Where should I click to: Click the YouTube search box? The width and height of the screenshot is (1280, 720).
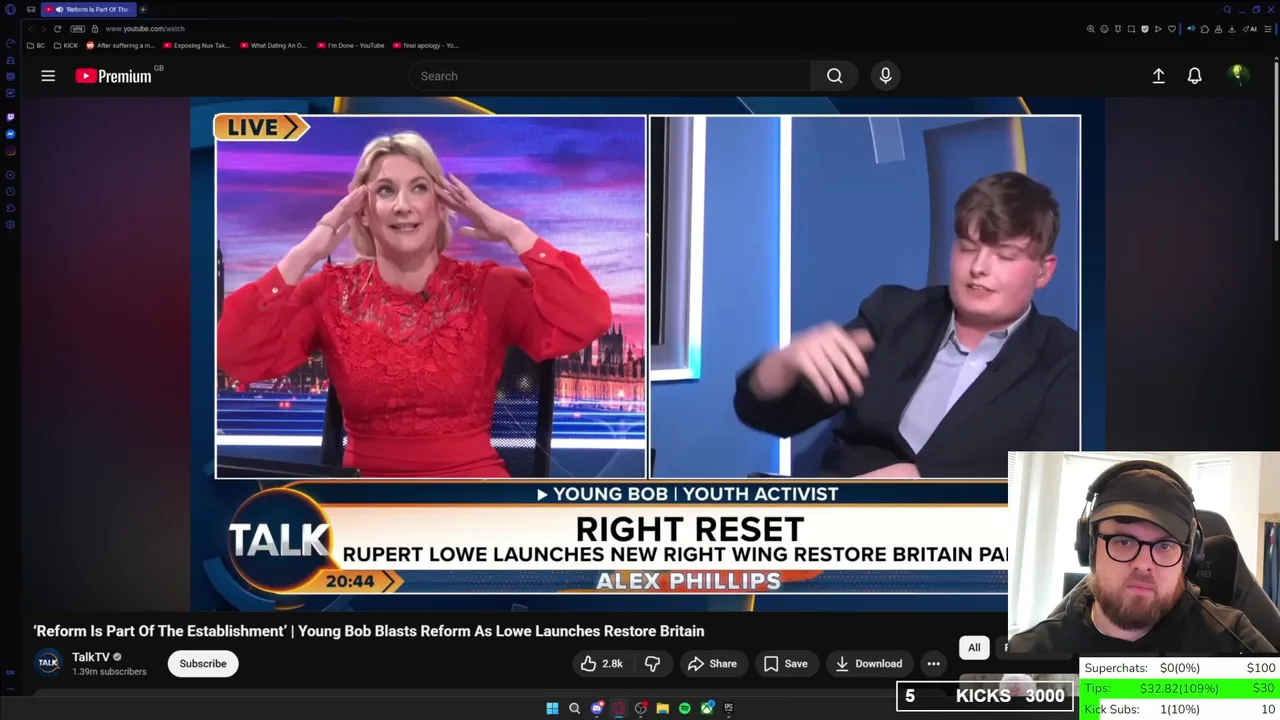tap(610, 76)
